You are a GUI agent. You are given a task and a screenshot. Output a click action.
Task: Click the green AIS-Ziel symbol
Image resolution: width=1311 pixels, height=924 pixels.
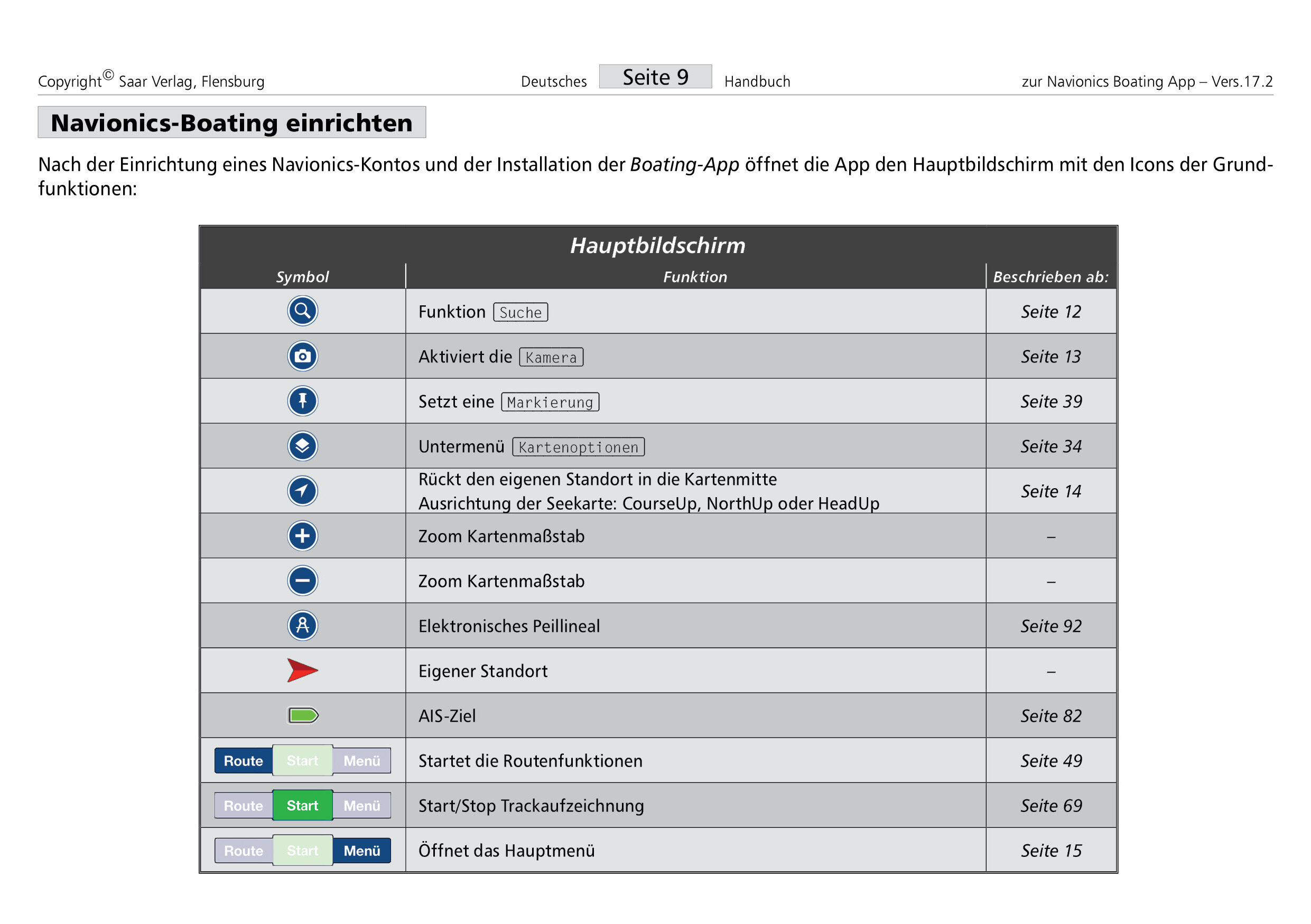[303, 716]
